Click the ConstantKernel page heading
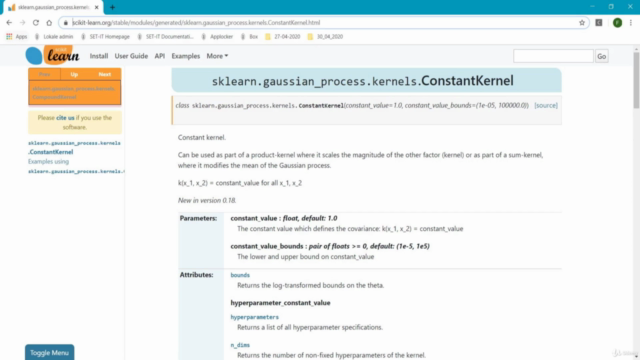This screenshot has height=360, width=640. 362,81
